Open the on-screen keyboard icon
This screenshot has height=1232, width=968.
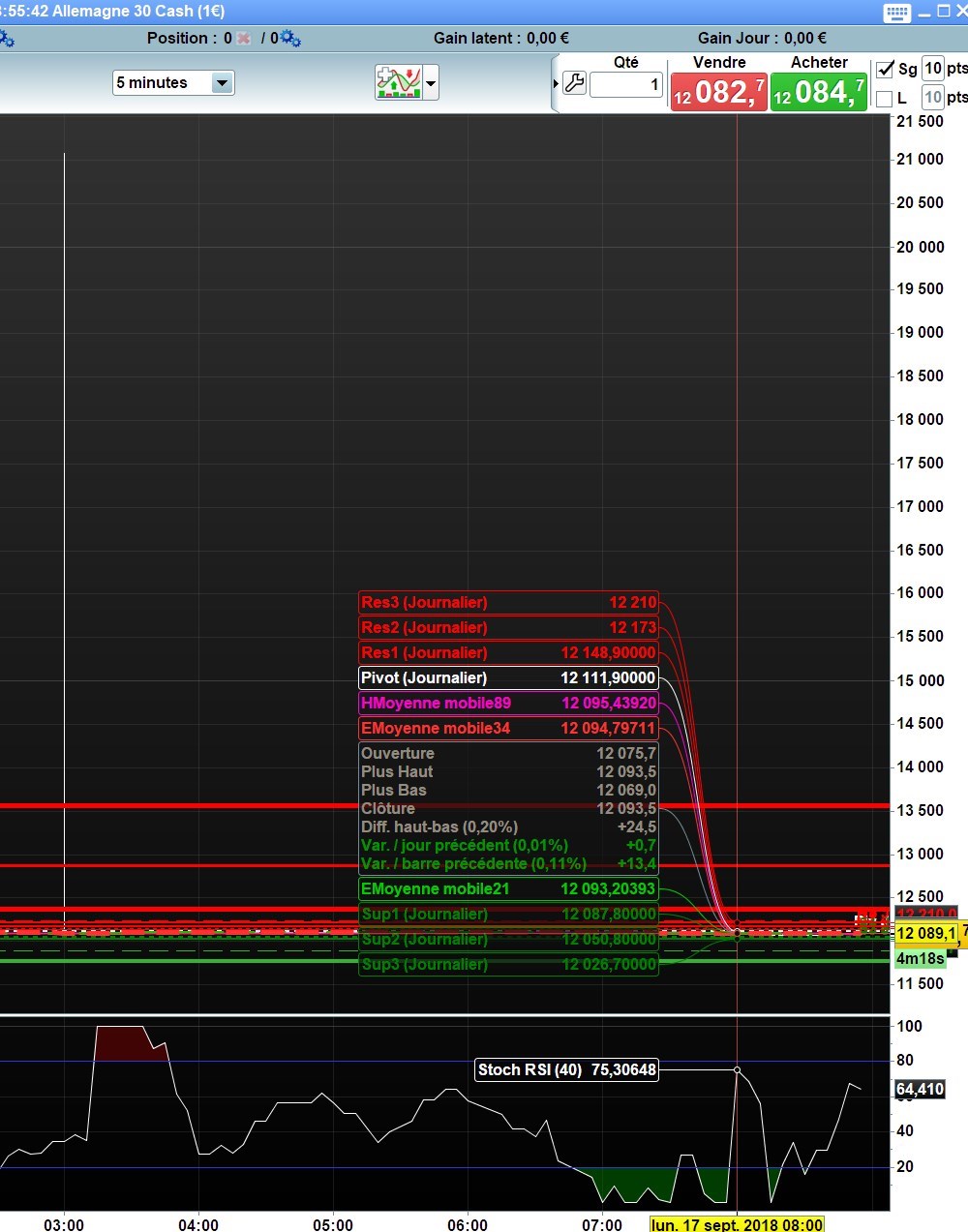[896, 13]
